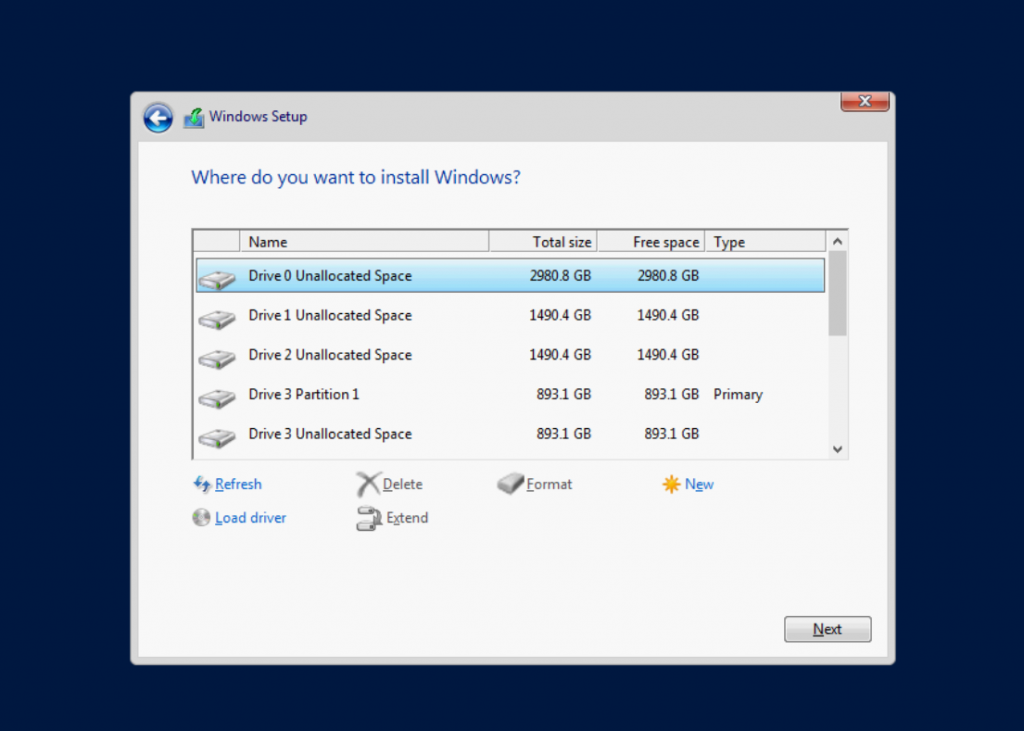Select Drive 3 Unallocated Space row
This screenshot has height=731, width=1024.
(x=510, y=434)
